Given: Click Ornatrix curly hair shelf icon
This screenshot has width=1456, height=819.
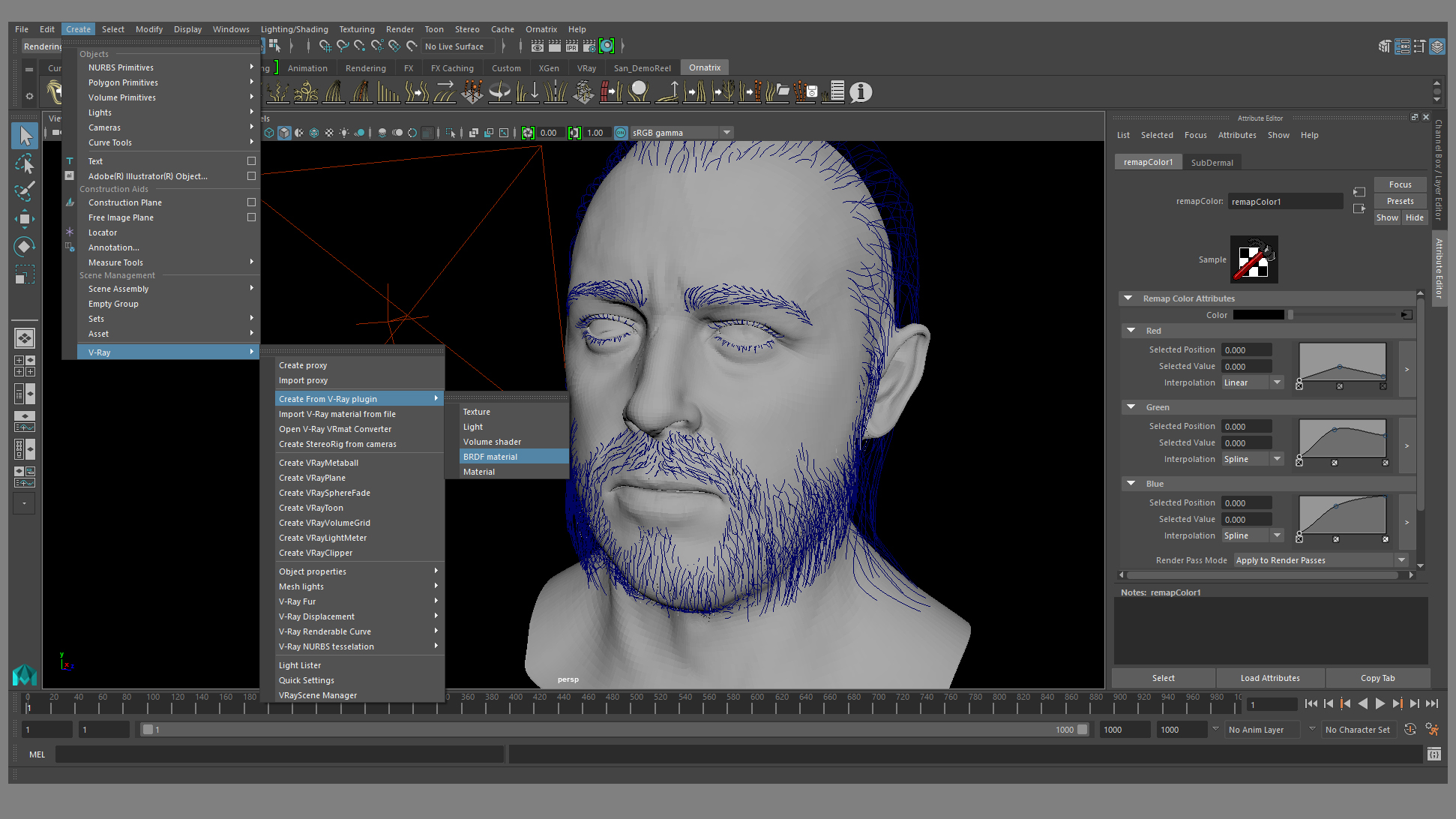Looking at the screenshot, I should [305, 92].
